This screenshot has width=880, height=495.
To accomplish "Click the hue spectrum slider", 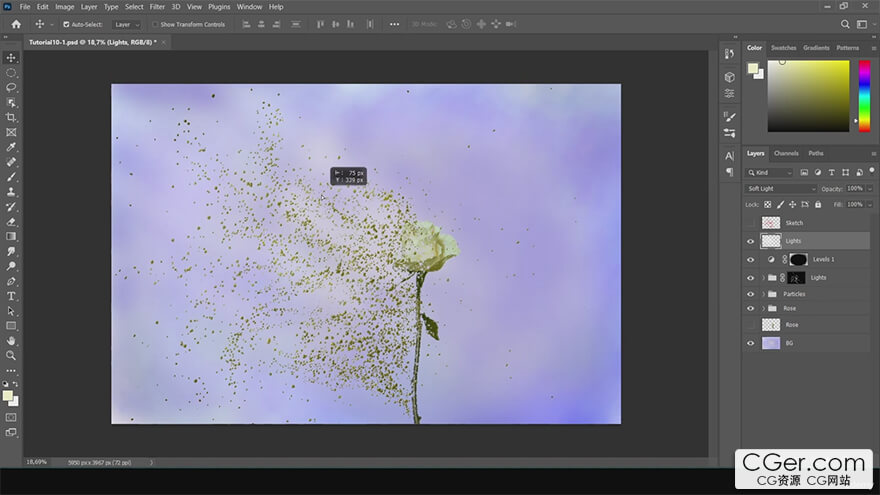I will click(x=864, y=97).
